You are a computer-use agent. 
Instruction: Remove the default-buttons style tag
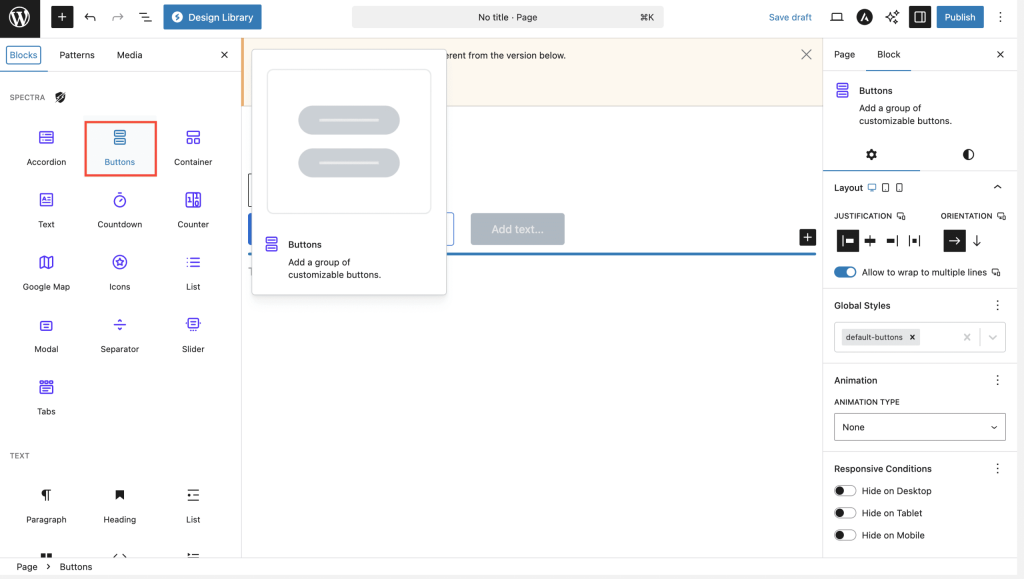point(912,338)
